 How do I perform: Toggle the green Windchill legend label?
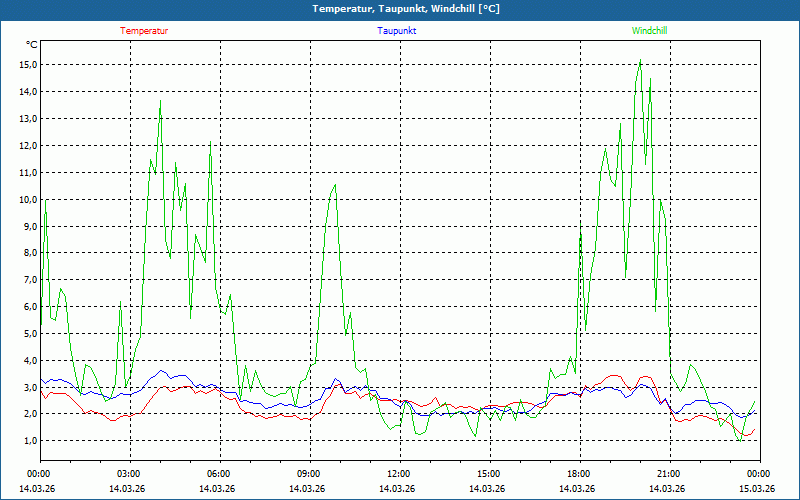(x=649, y=31)
